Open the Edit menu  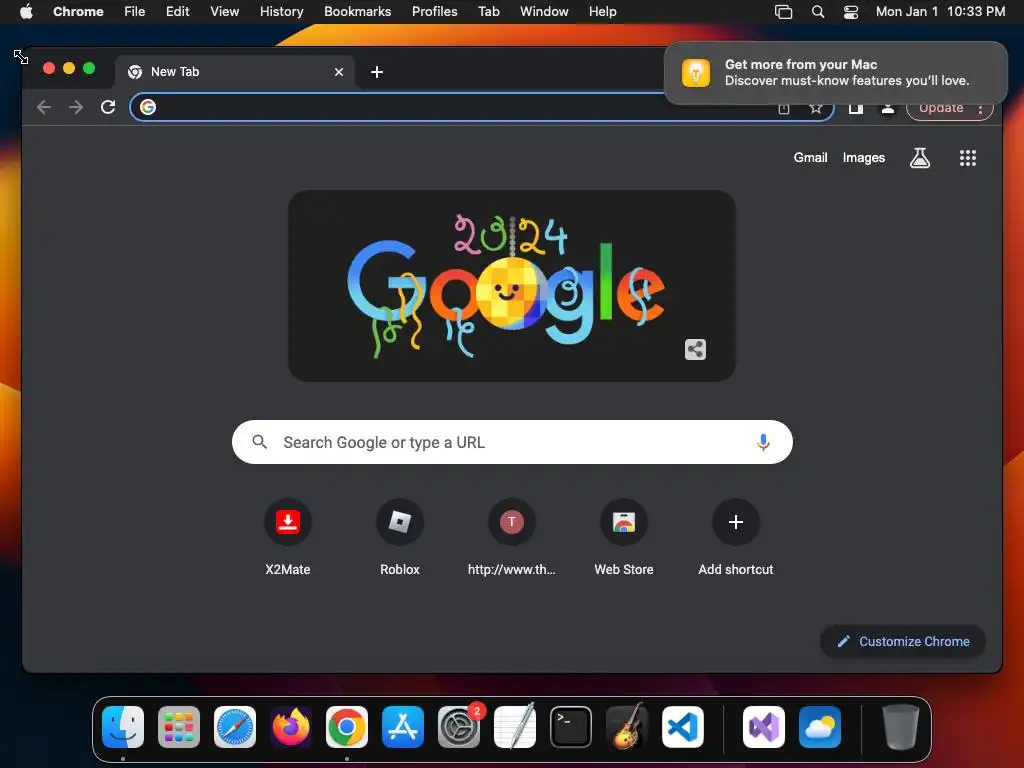(177, 11)
